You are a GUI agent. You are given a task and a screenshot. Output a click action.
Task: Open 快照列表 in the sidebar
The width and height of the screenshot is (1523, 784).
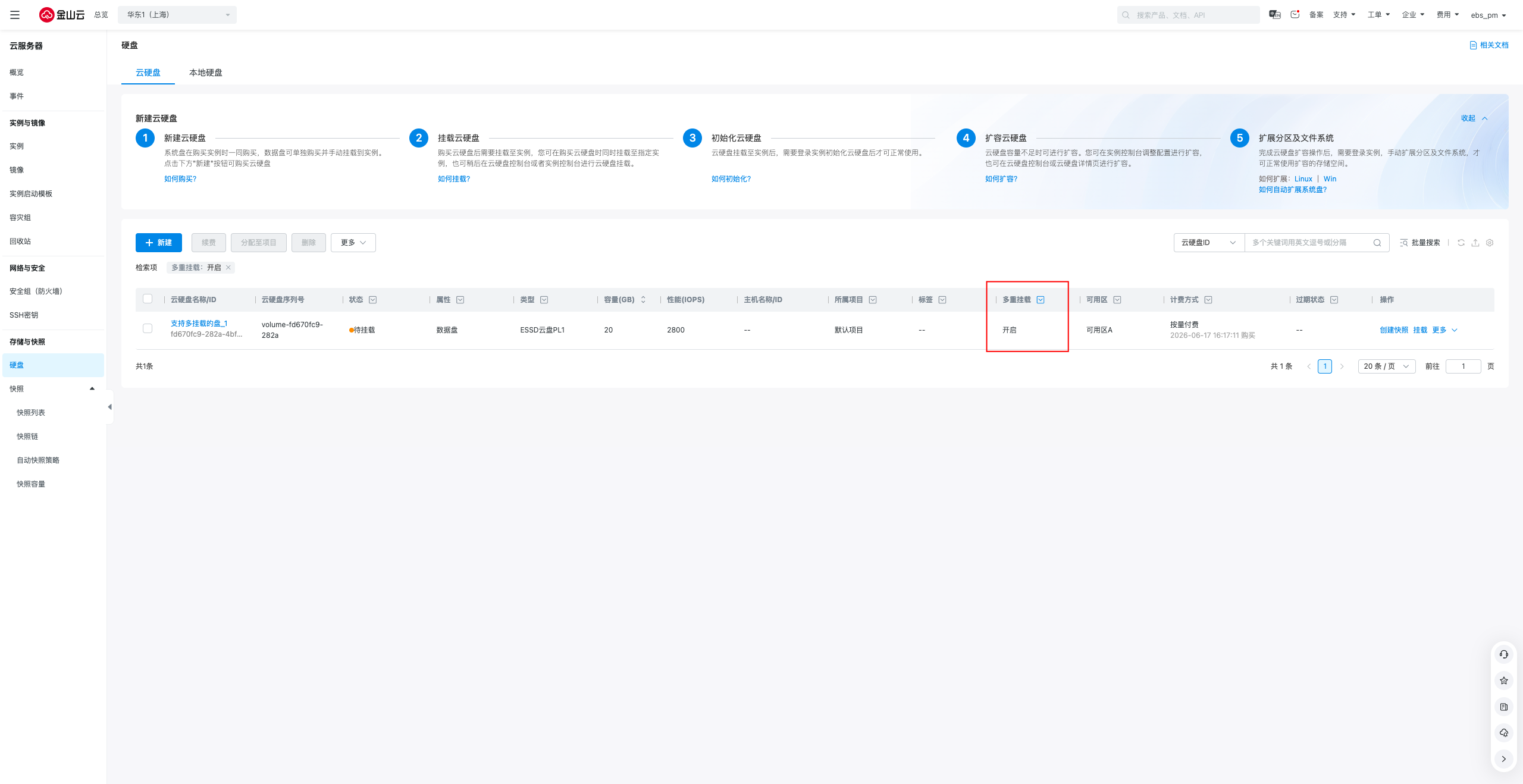point(31,413)
